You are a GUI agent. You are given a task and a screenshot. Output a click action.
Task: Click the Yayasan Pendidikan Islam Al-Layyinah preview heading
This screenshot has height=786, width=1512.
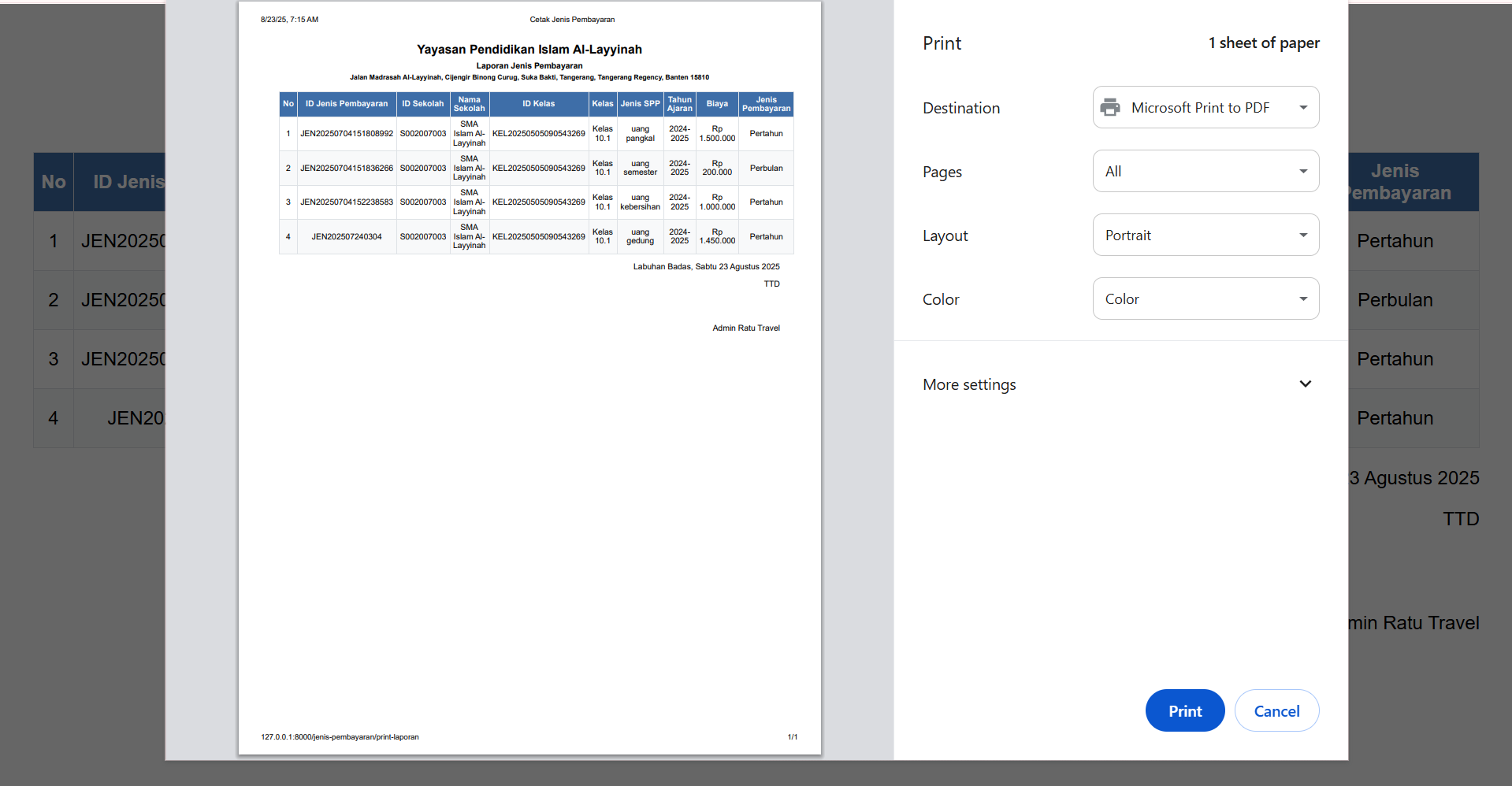tap(529, 49)
